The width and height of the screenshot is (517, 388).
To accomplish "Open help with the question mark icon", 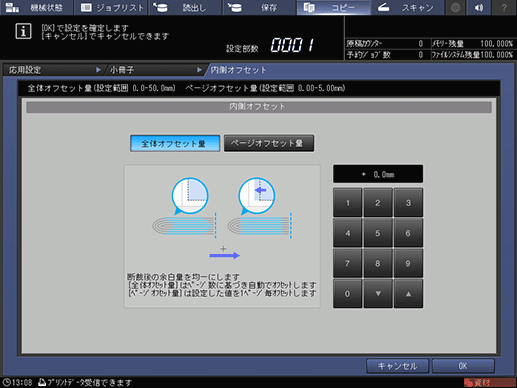I will pyautogui.click(x=504, y=7).
